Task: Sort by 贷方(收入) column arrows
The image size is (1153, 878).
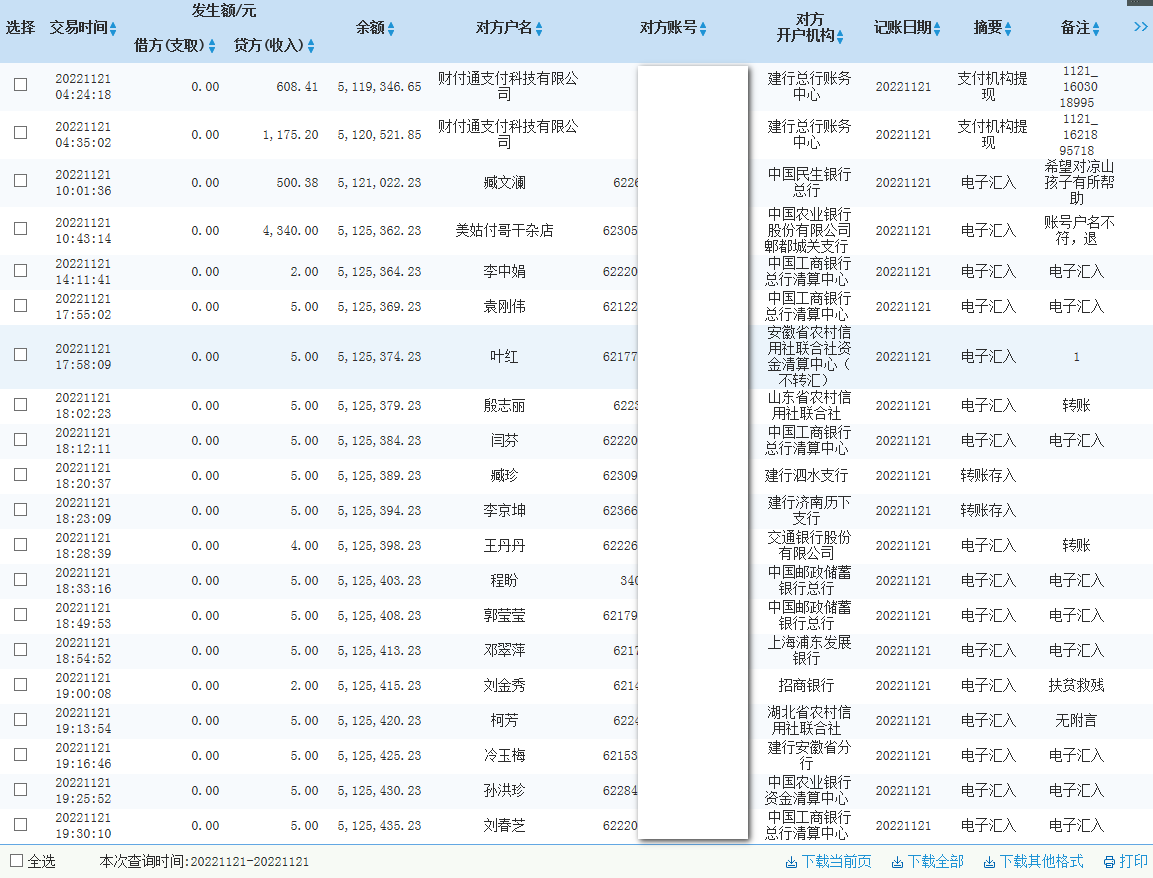Action: click(311, 46)
